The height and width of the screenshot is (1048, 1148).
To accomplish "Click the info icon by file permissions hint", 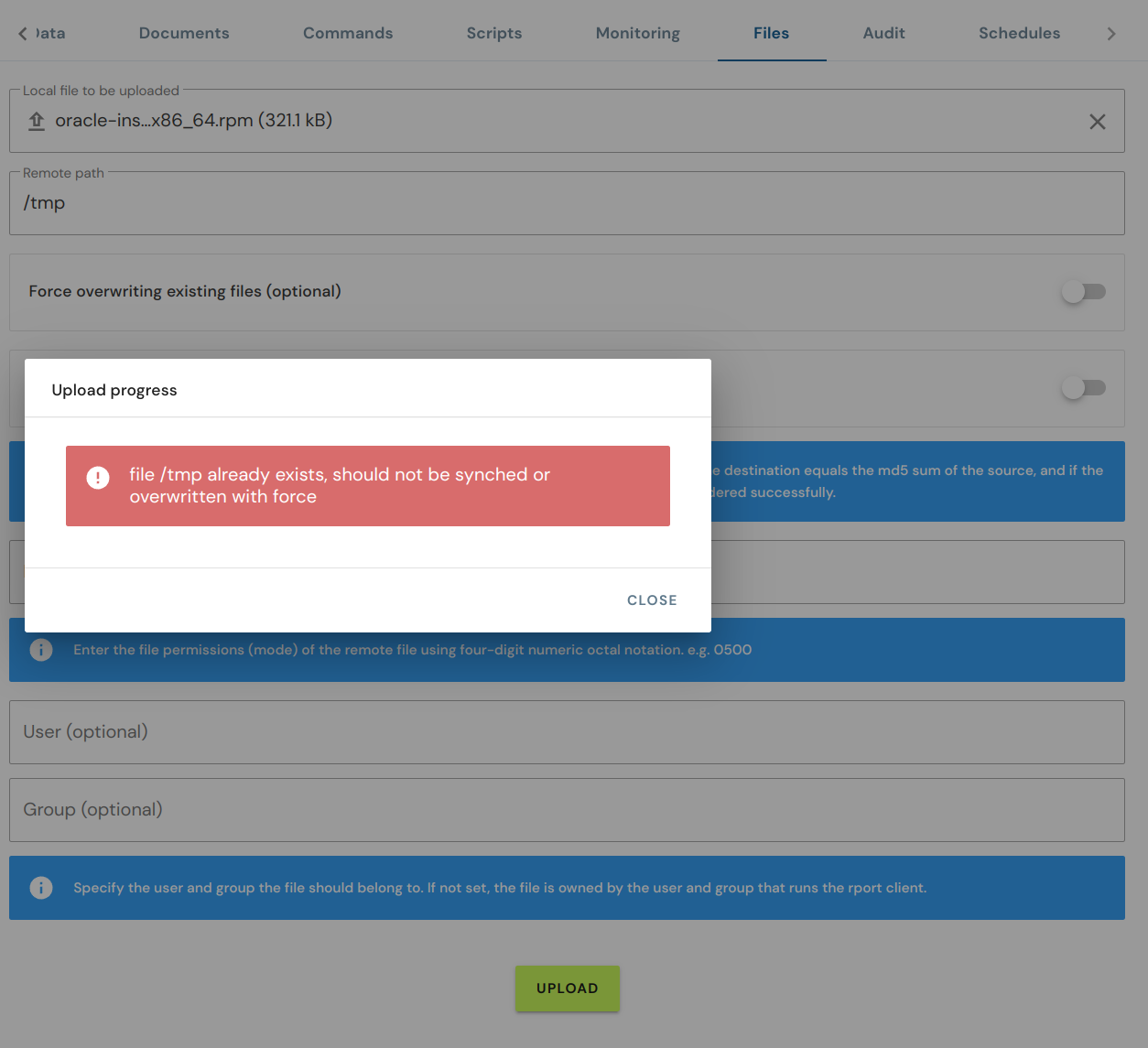I will click(x=41, y=650).
